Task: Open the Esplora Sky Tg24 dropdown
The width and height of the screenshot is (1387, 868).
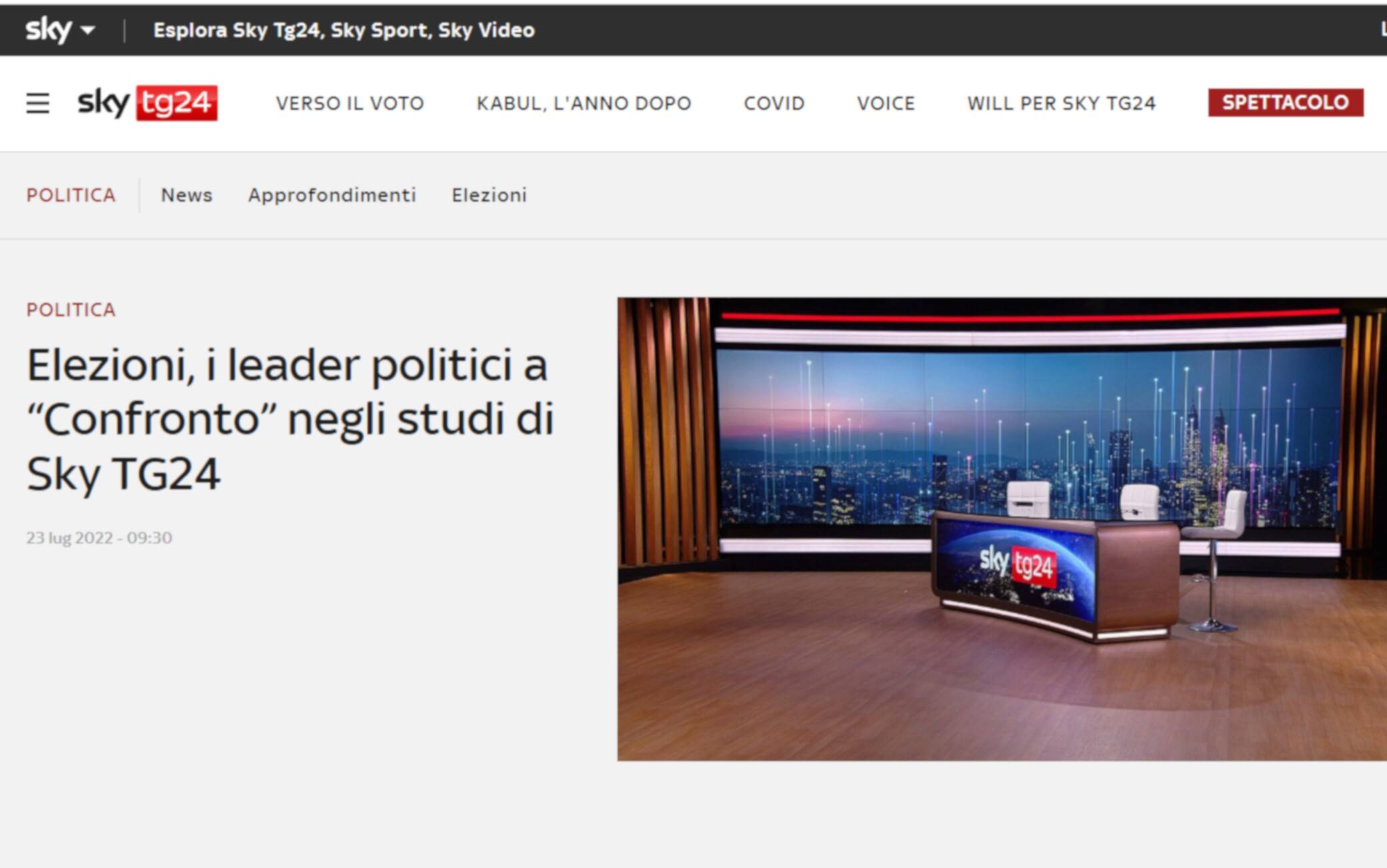Action: click(x=344, y=29)
